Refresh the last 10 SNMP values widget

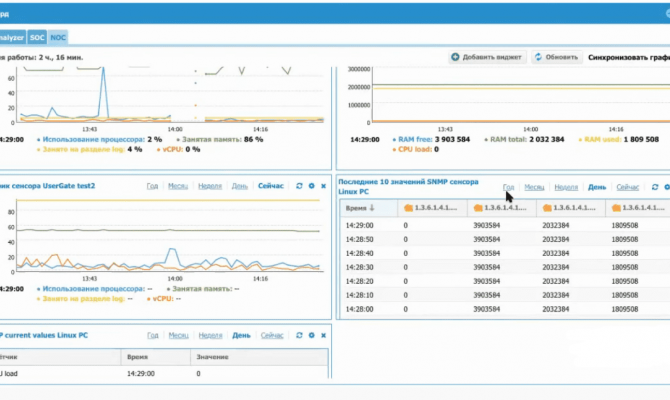pyautogui.click(x=654, y=187)
